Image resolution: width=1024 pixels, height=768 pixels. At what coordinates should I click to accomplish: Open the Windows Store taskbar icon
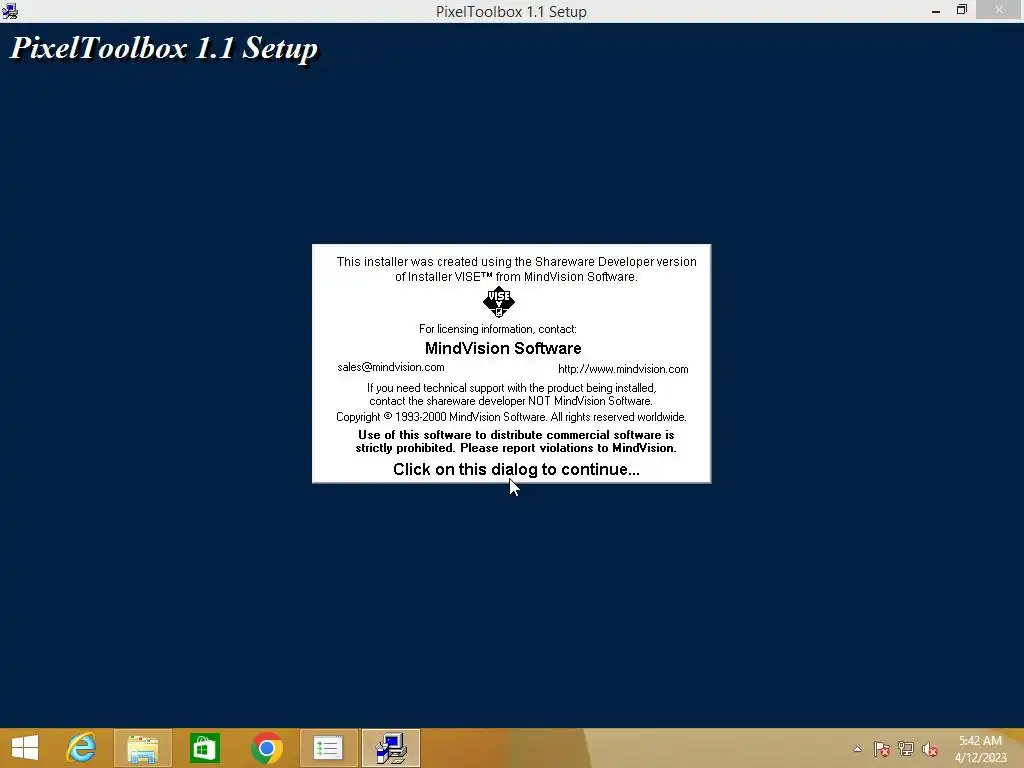point(204,748)
